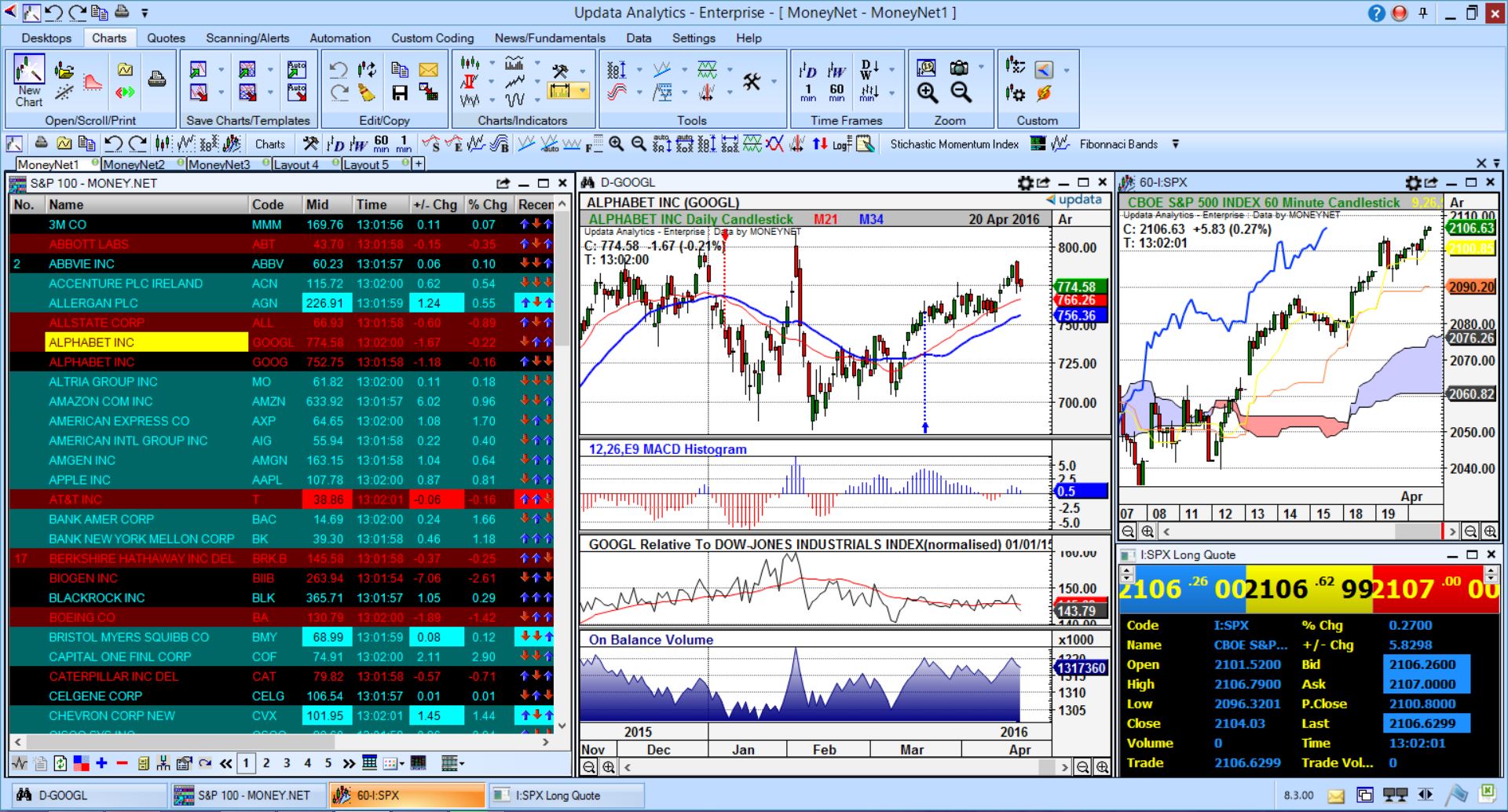This screenshot has height=812, width=1508.
Task: Open dropdown next to the yellow measure tool
Action: [582, 92]
